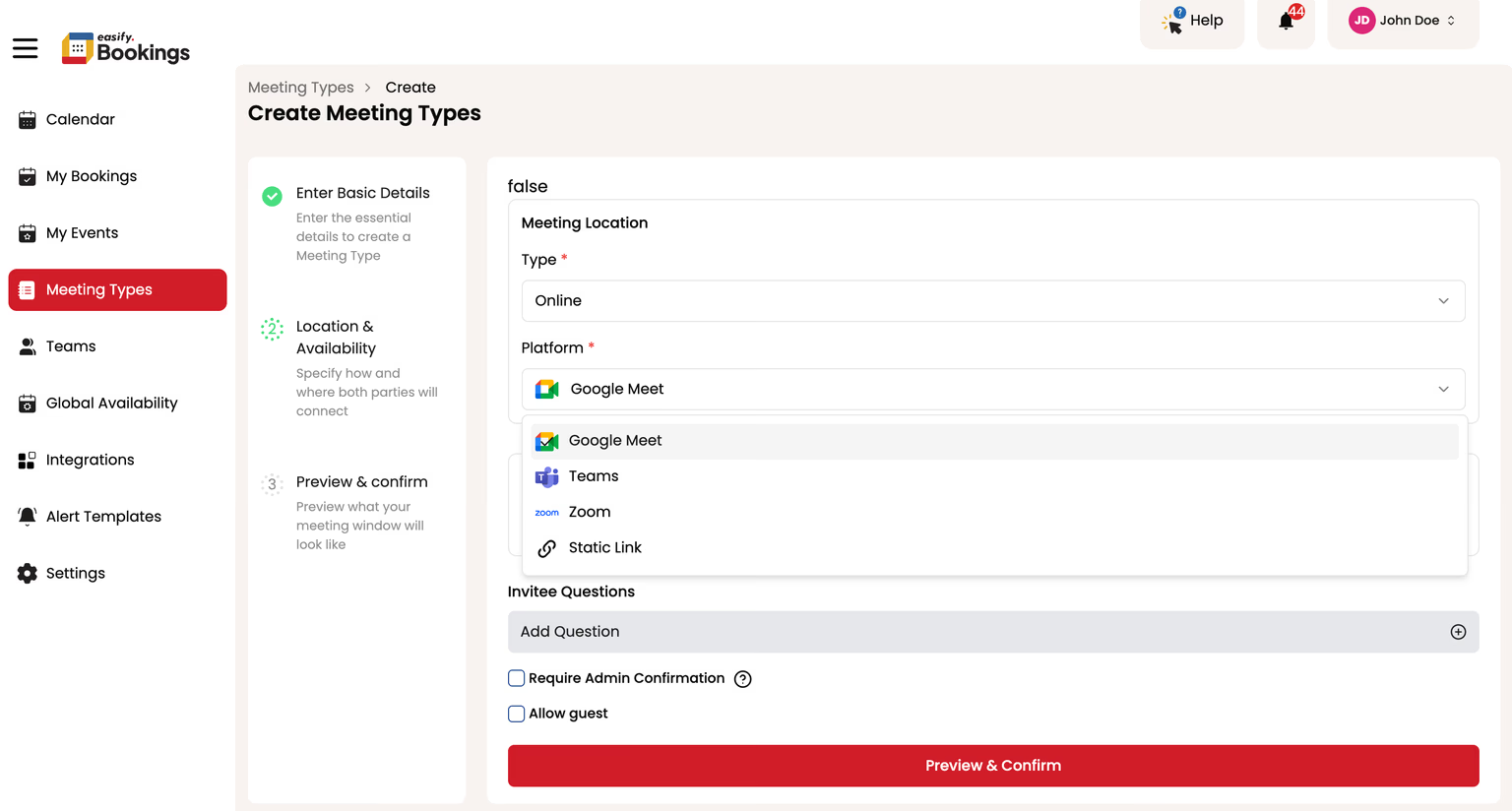Expand the Add Question row
This screenshot has width=1512, height=811.
pyautogui.click(x=993, y=632)
